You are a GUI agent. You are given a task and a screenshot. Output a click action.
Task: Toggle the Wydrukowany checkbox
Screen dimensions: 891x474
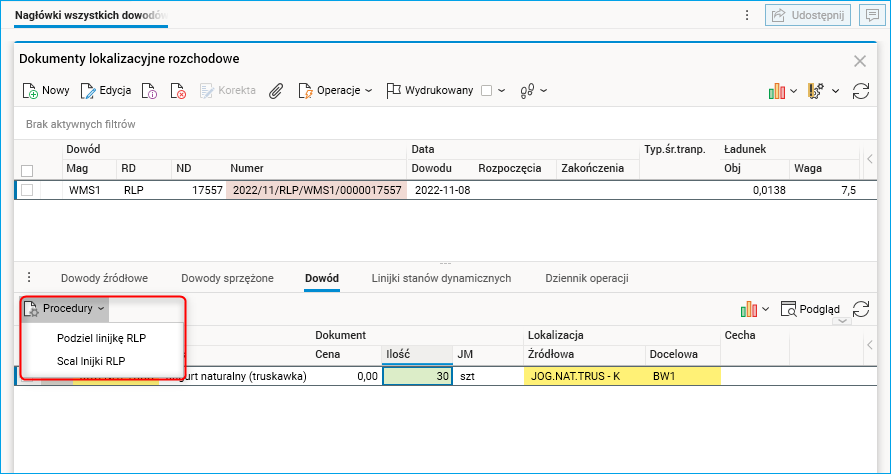(x=486, y=91)
